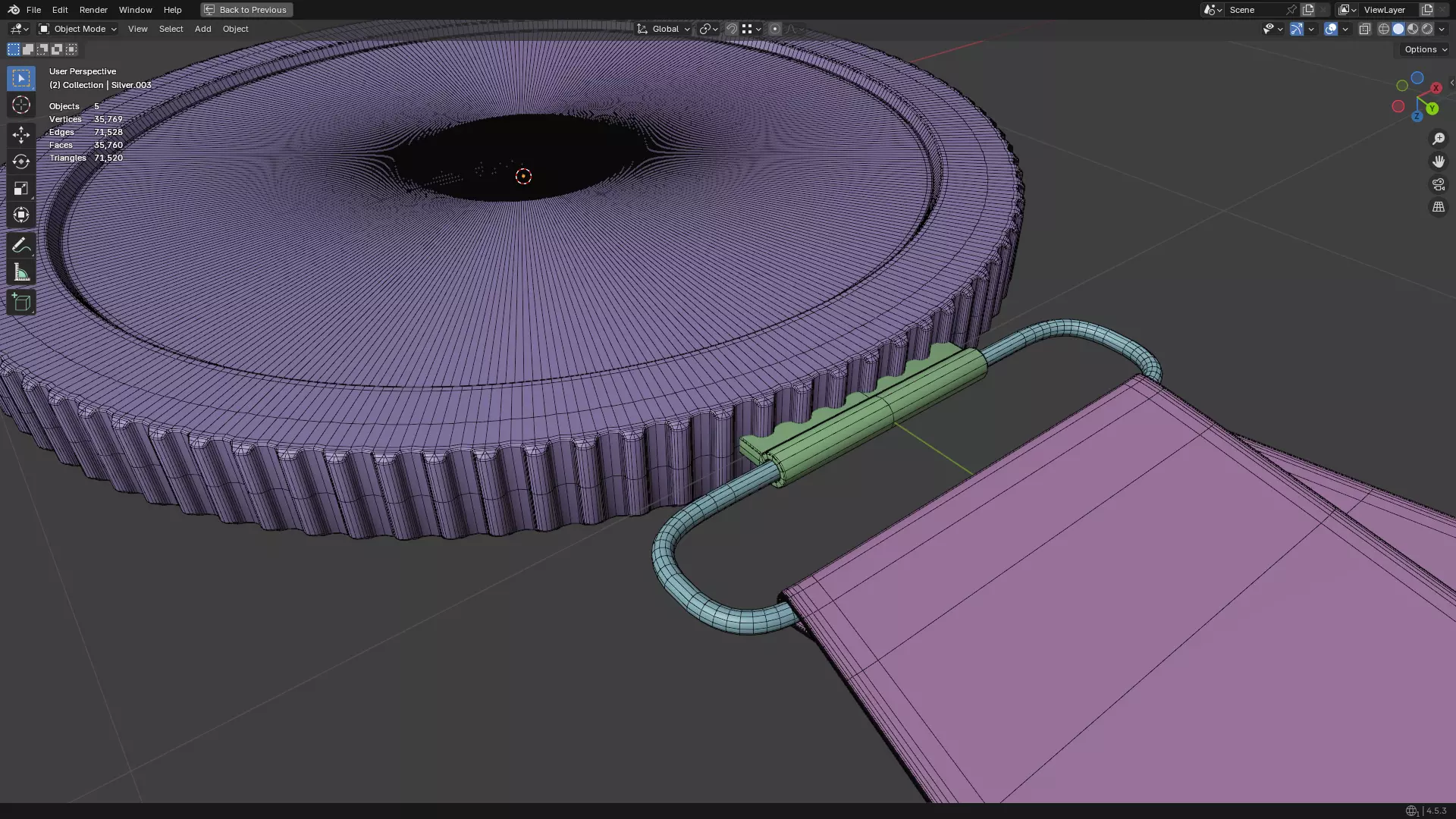Click the Back to Previous button
1456x819 pixels.
(246, 10)
